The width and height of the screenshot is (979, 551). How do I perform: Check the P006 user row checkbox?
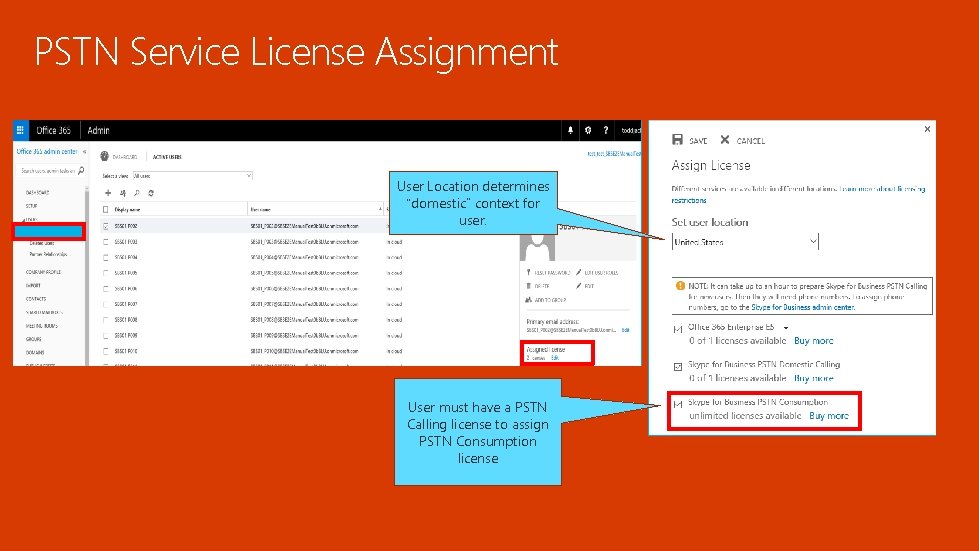pyautogui.click(x=106, y=288)
